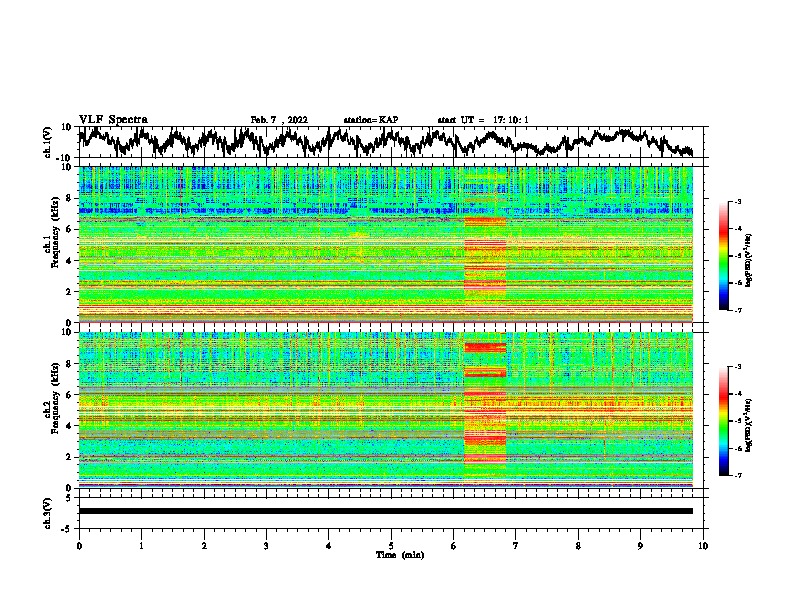Click the "ch.1(V)" waveform axis label
The height and width of the screenshot is (612, 792).
point(48,142)
